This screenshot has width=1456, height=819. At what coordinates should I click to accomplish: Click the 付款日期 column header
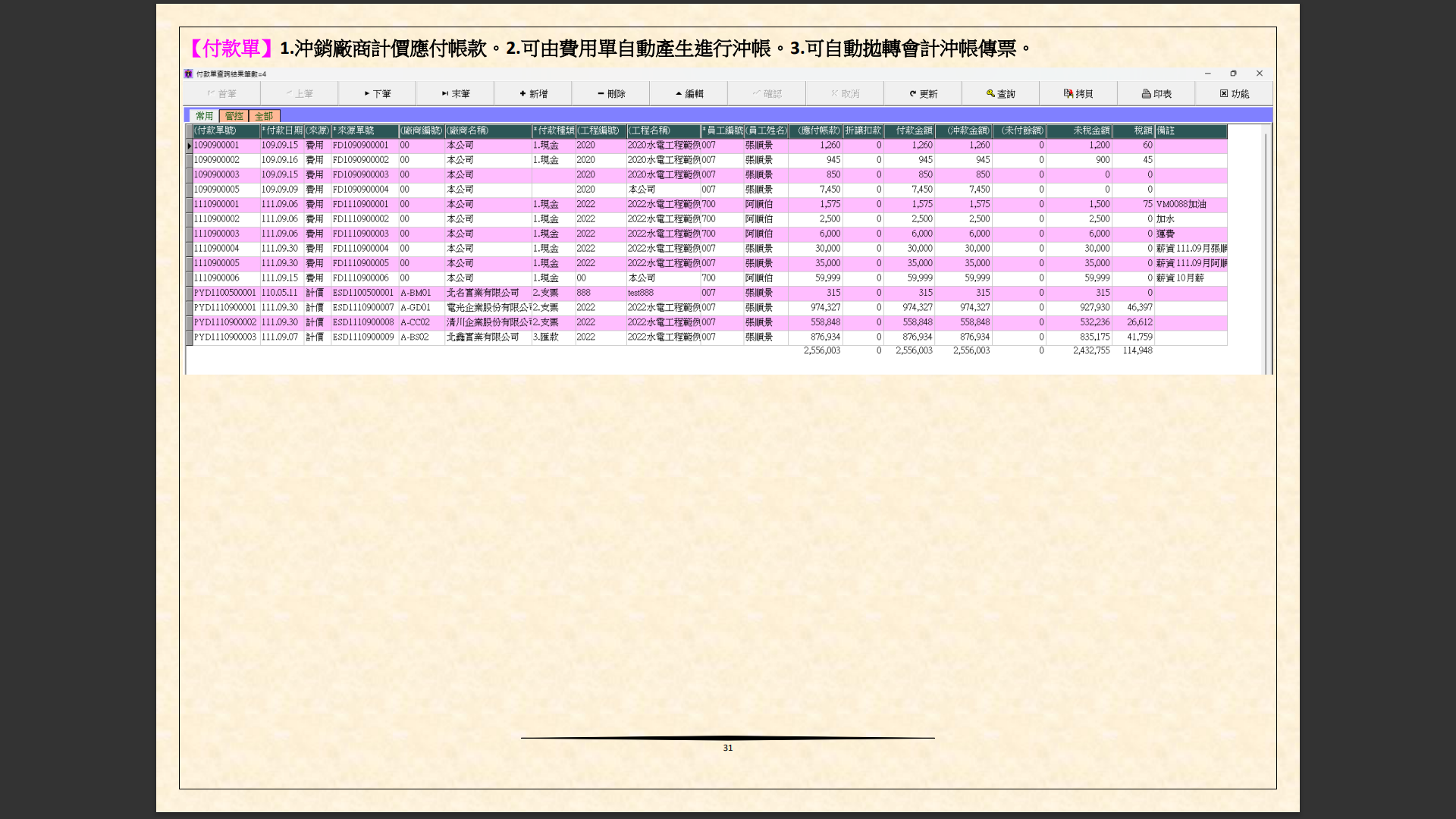[282, 131]
